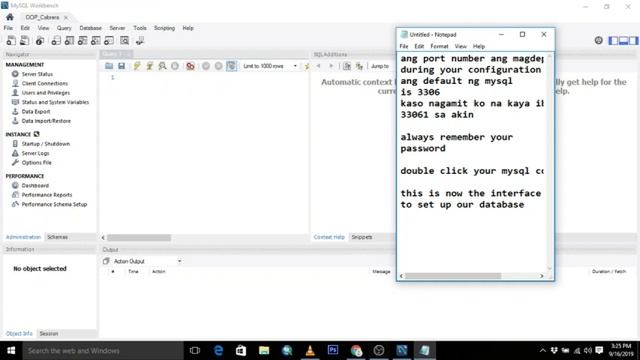Open SQL script file toolbar icon
The width and height of the screenshot is (640, 360).
tap(24, 40)
